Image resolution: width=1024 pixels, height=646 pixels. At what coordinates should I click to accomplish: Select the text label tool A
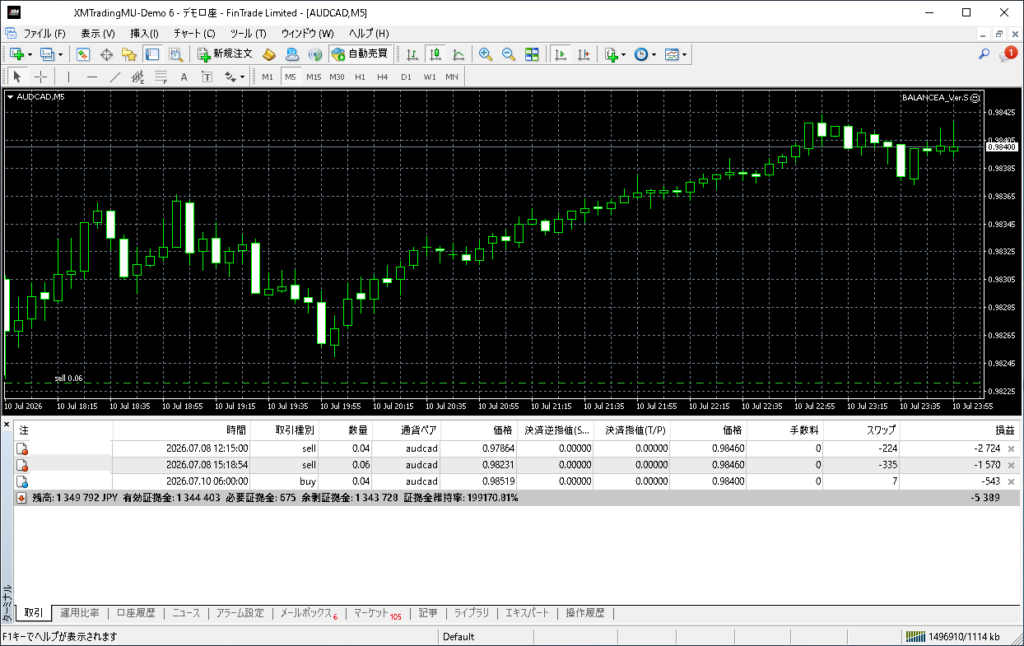pyautogui.click(x=184, y=77)
